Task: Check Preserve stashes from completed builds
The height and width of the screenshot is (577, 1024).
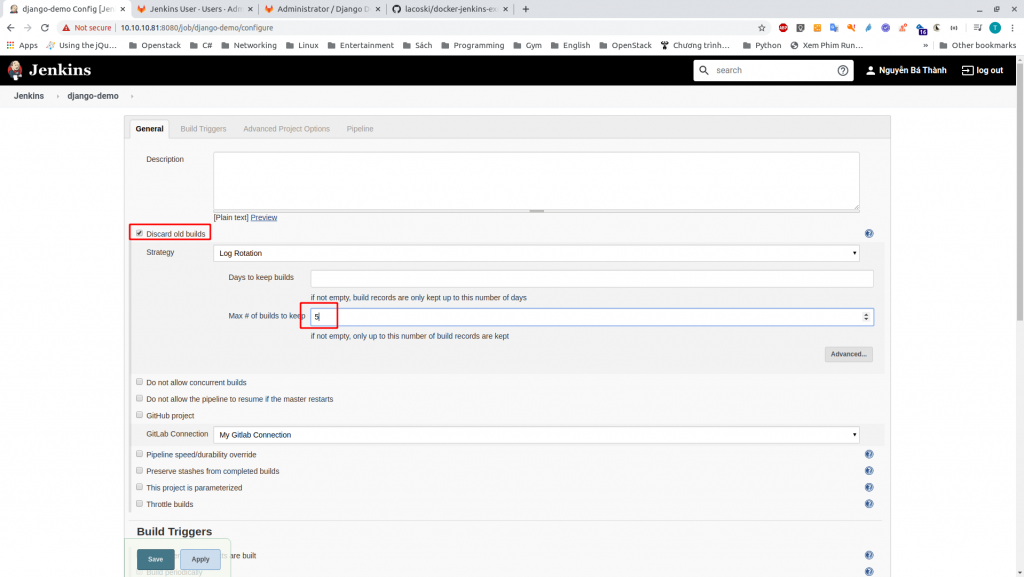Action: pos(139,470)
